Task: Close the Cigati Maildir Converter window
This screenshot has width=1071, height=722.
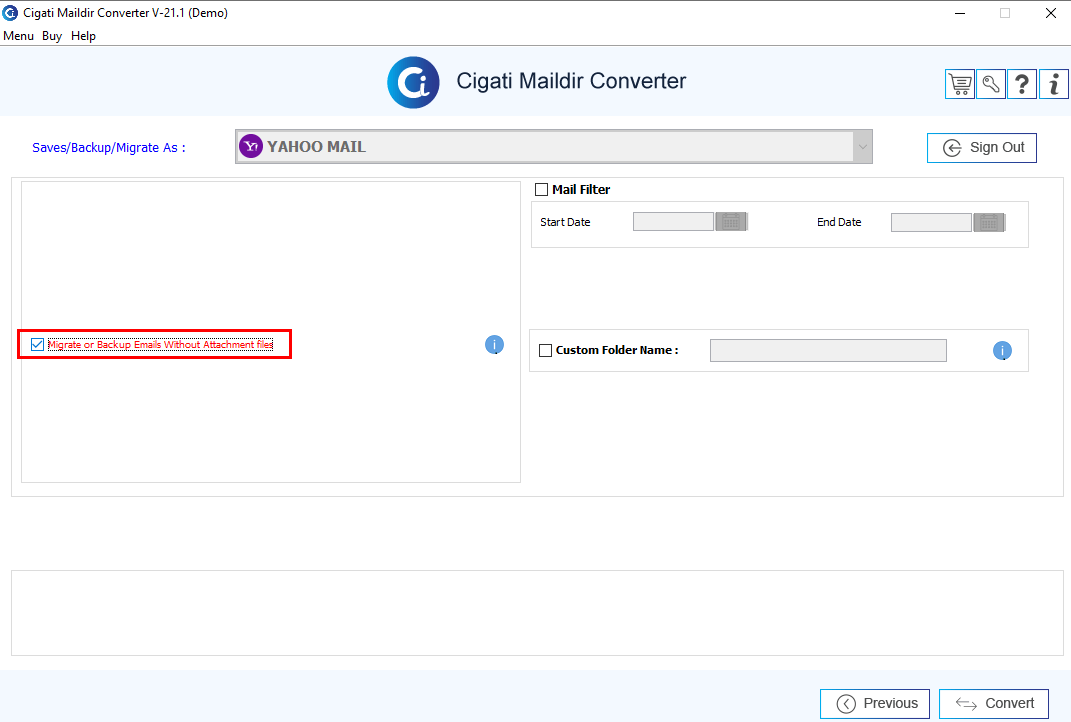Action: [x=1051, y=13]
